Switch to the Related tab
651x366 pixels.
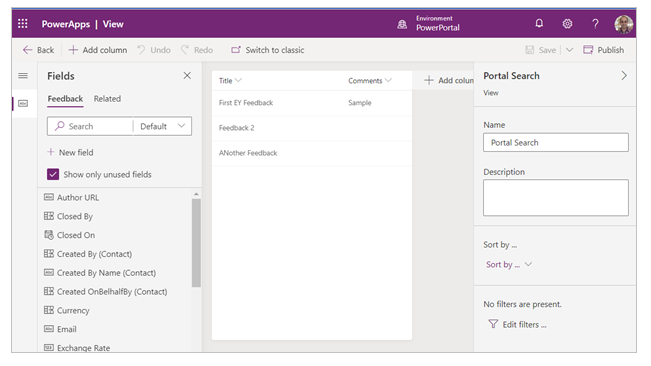pyautogui.click(x=107, y=99)
